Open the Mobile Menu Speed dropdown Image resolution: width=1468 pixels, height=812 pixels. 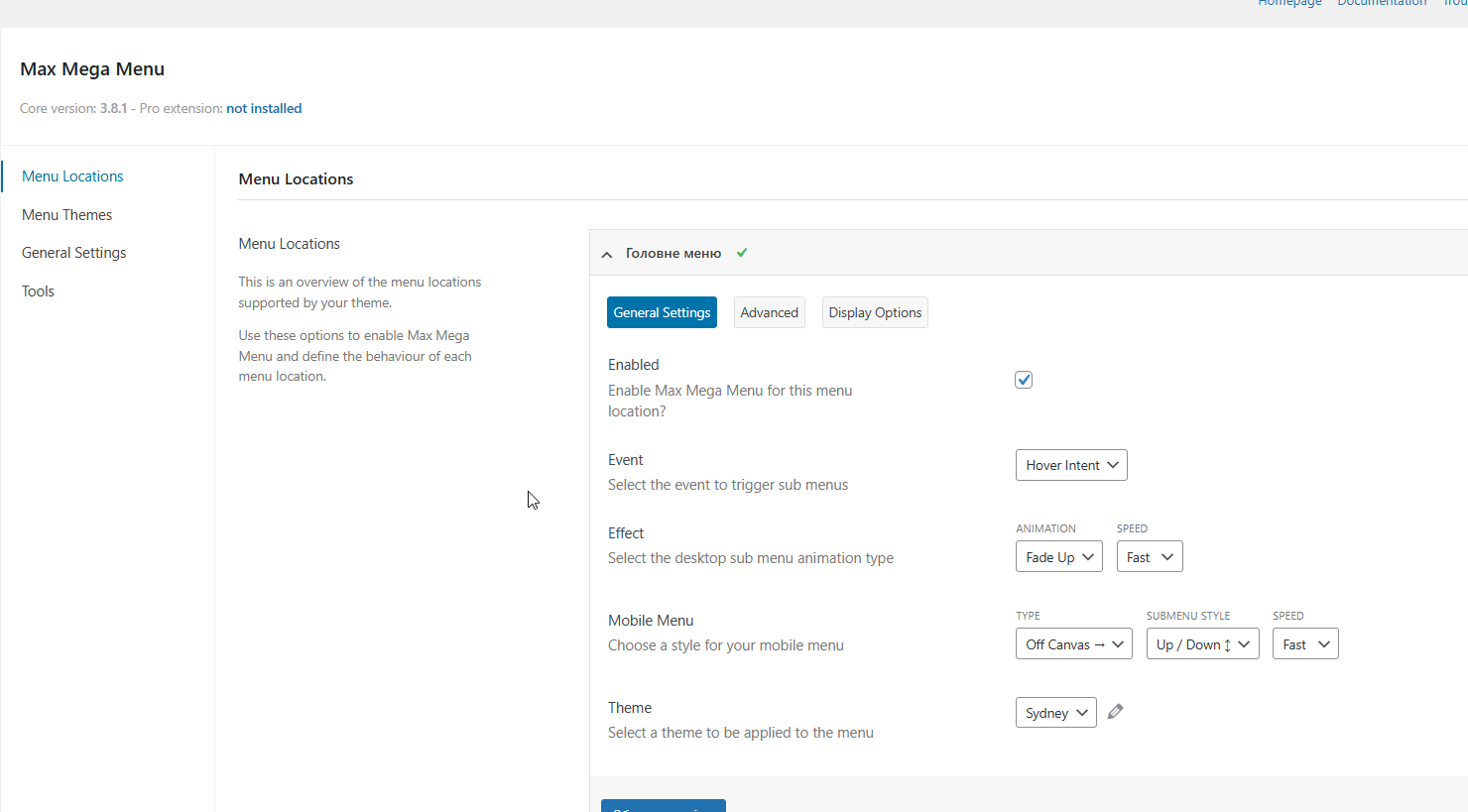(x=1305, y=644)
